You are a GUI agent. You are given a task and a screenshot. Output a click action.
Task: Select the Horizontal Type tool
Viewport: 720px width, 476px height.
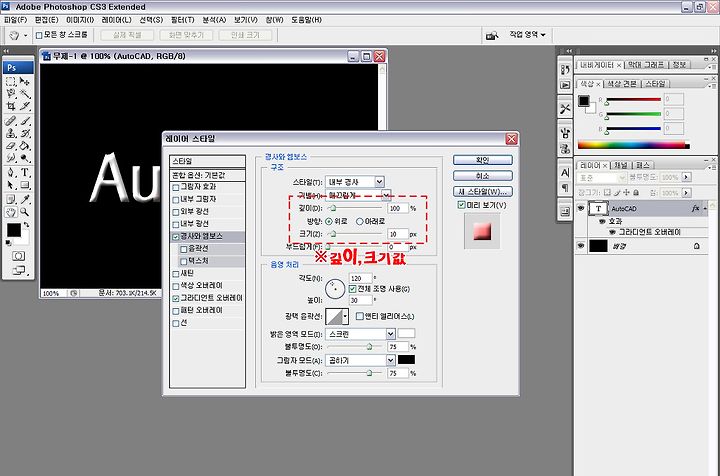tap(25, 173)
